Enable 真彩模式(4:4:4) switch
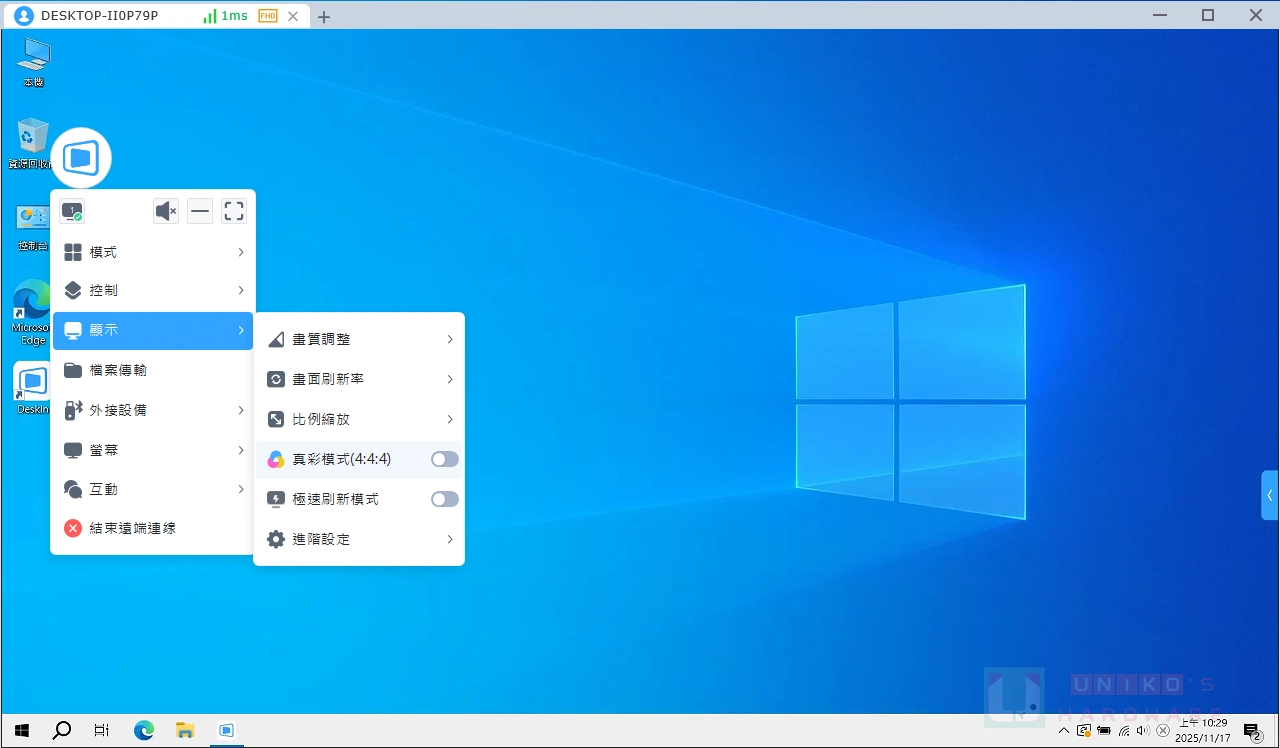The width and height of the screenshot is (1280, 748). 443,459
